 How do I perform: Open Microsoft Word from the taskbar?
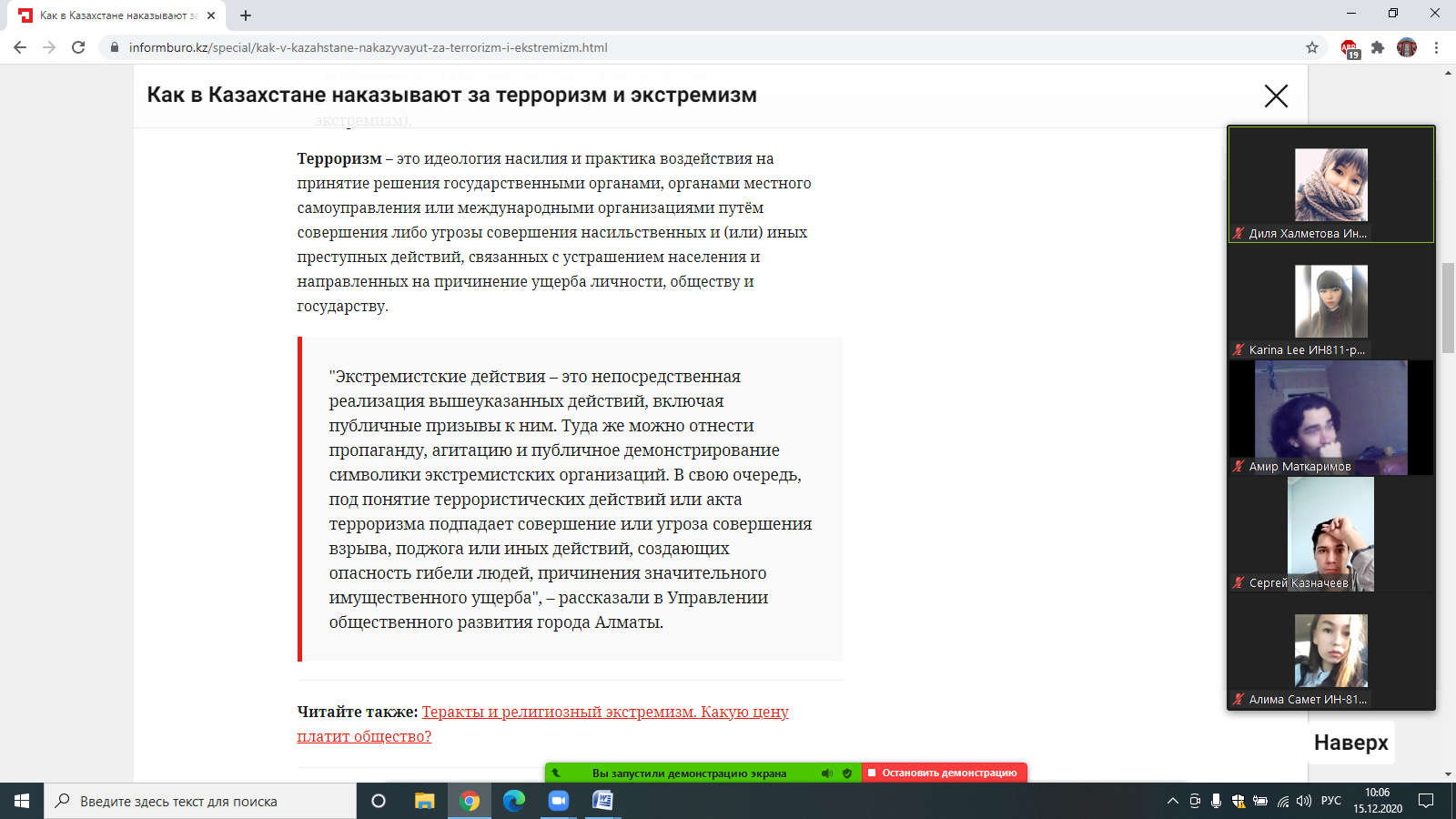(602, 801)
